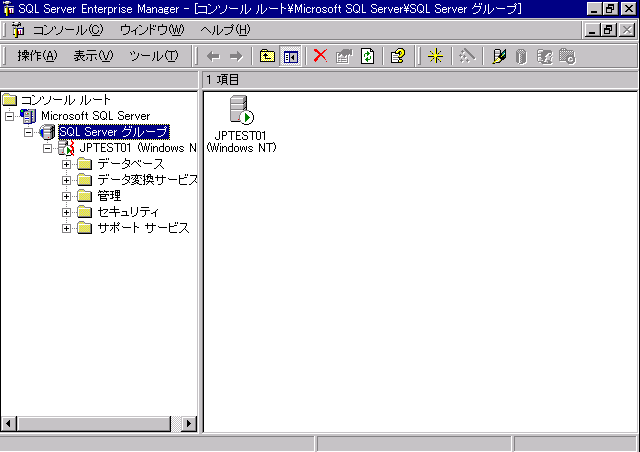Open the ウィンドウ(W) menu
Image resolution: width=640 pixels, height=452 pixels.
[x=152, y=30]
